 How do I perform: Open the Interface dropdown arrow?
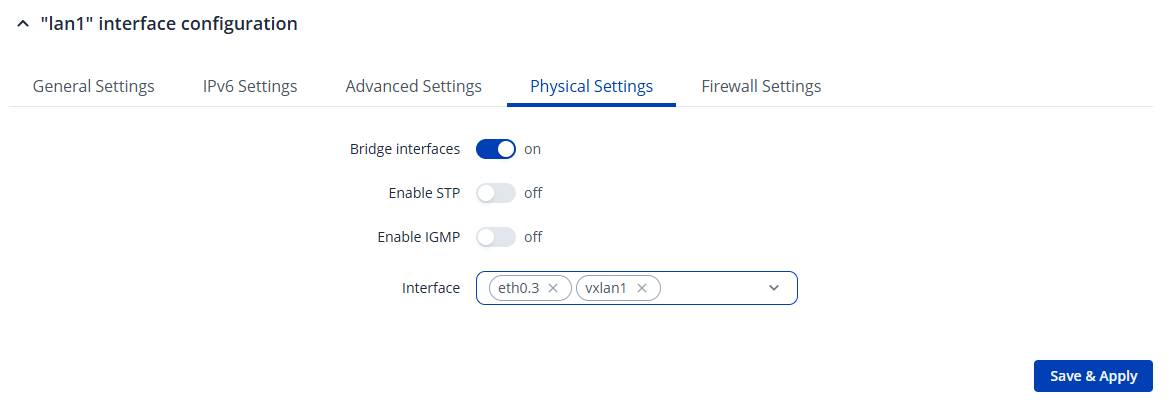774,288
